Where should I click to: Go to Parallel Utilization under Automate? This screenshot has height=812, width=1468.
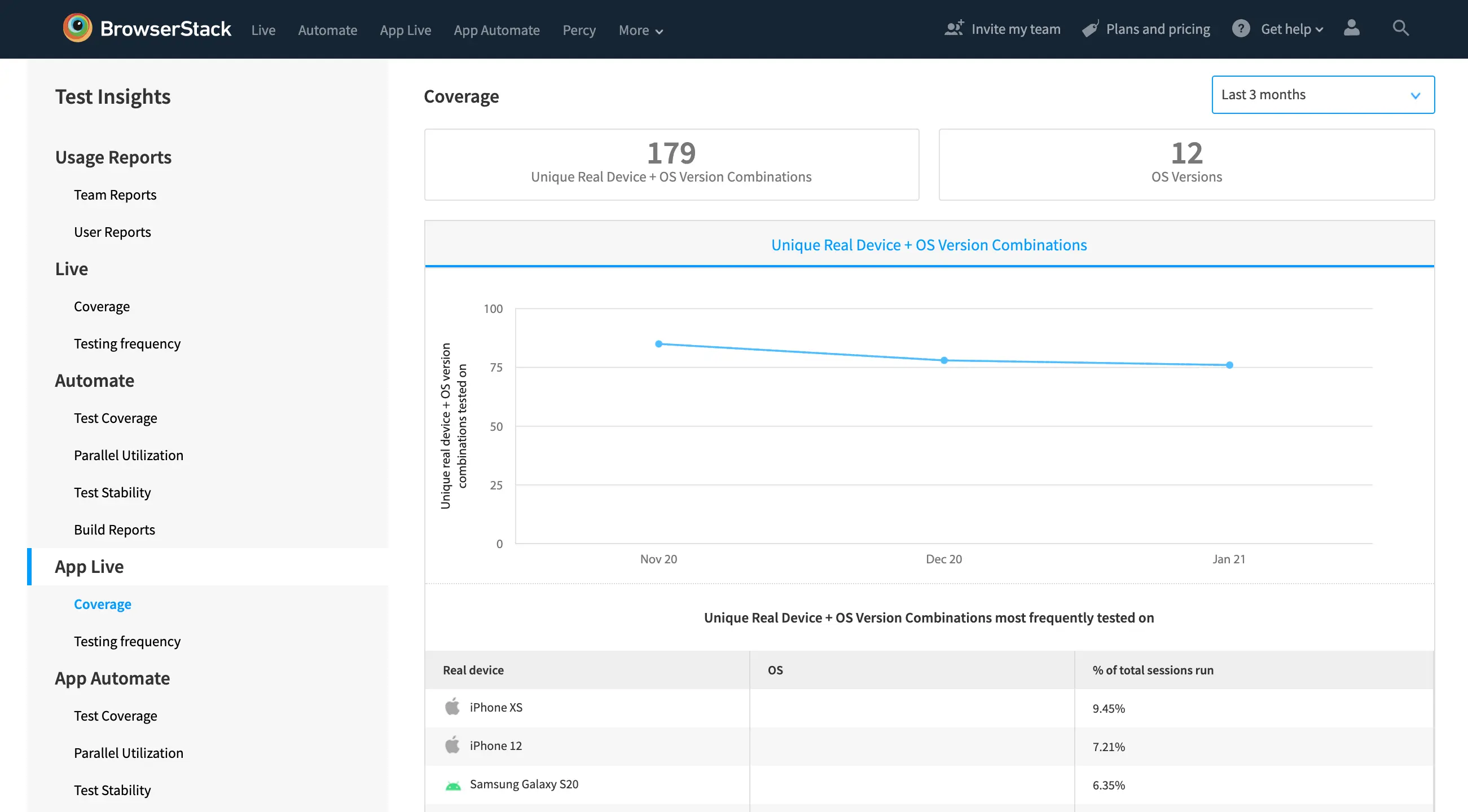(x=128, y=455)
